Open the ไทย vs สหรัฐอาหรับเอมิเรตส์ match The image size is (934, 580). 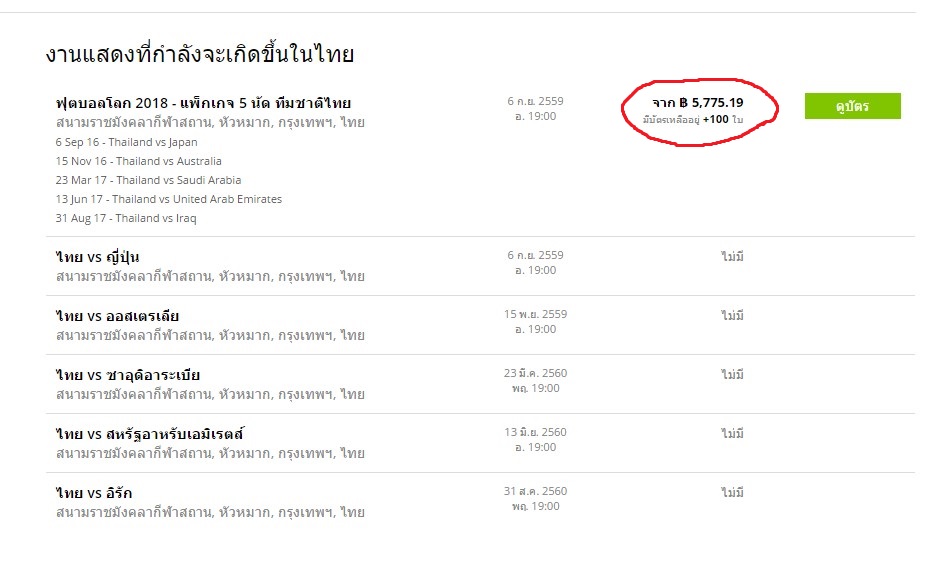click(150, 434)
